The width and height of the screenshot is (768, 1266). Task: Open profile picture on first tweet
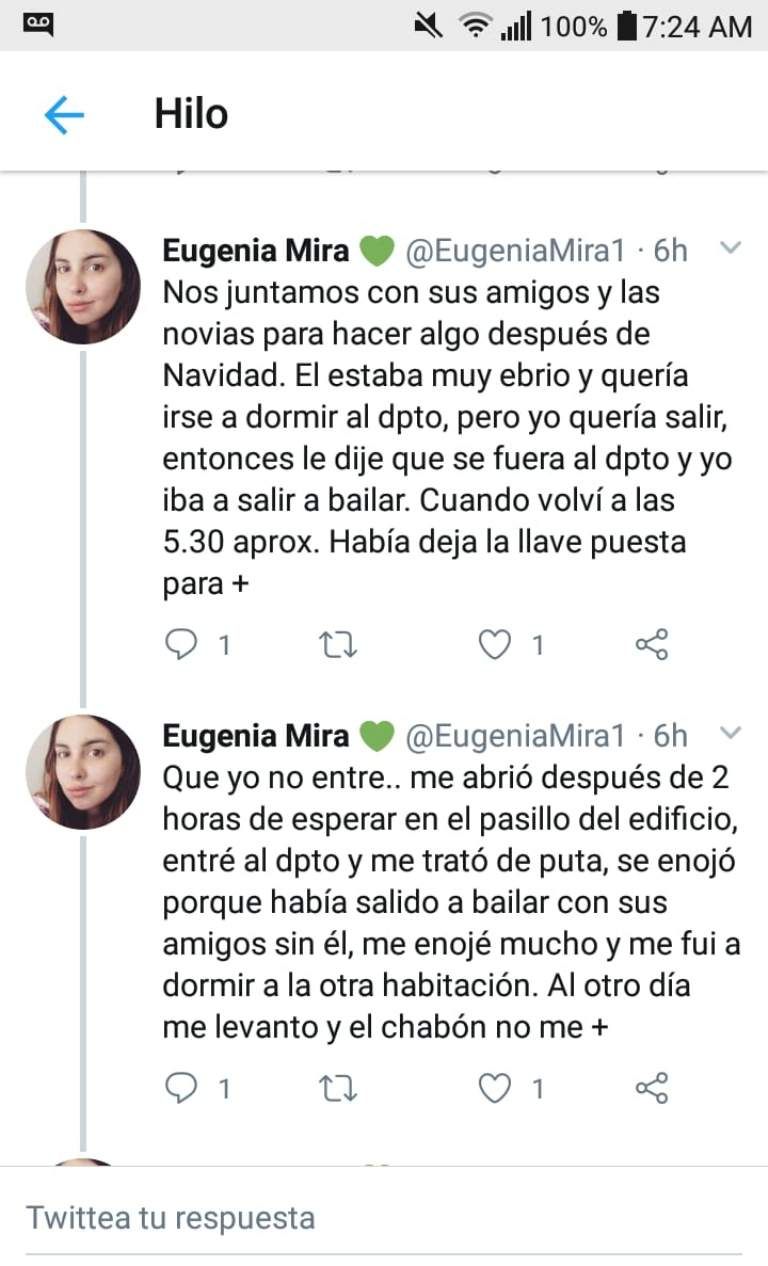[83, 287]
